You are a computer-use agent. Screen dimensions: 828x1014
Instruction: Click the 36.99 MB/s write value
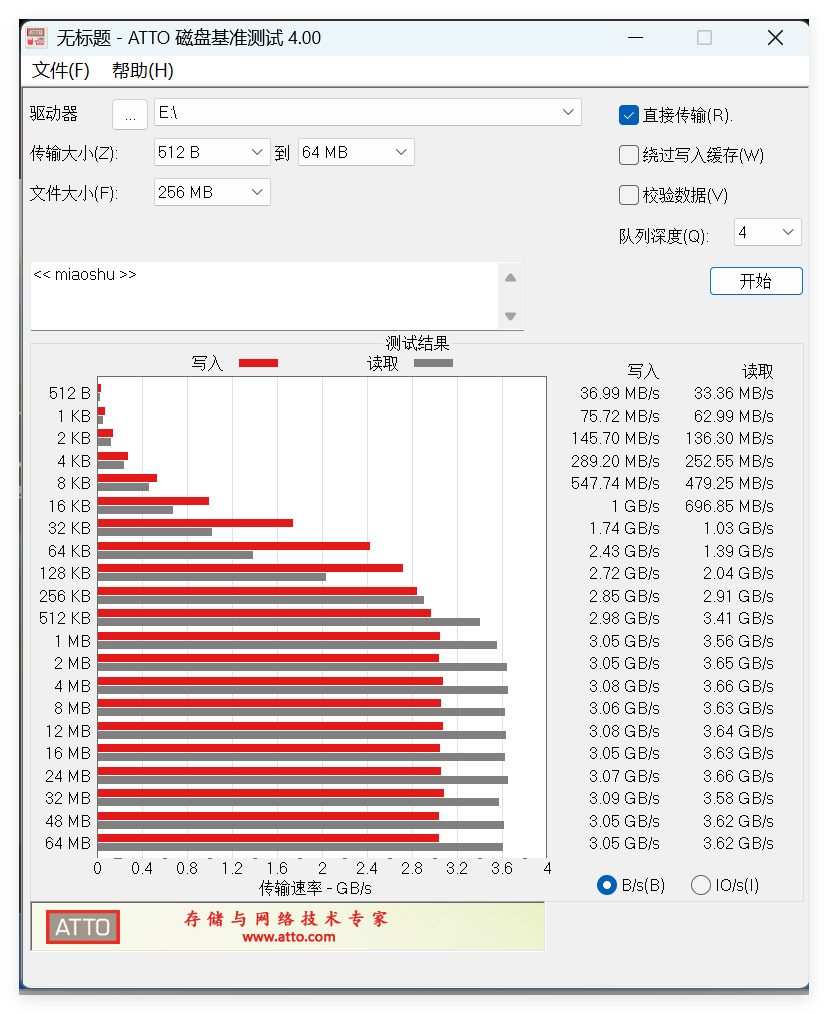(620, 393)
